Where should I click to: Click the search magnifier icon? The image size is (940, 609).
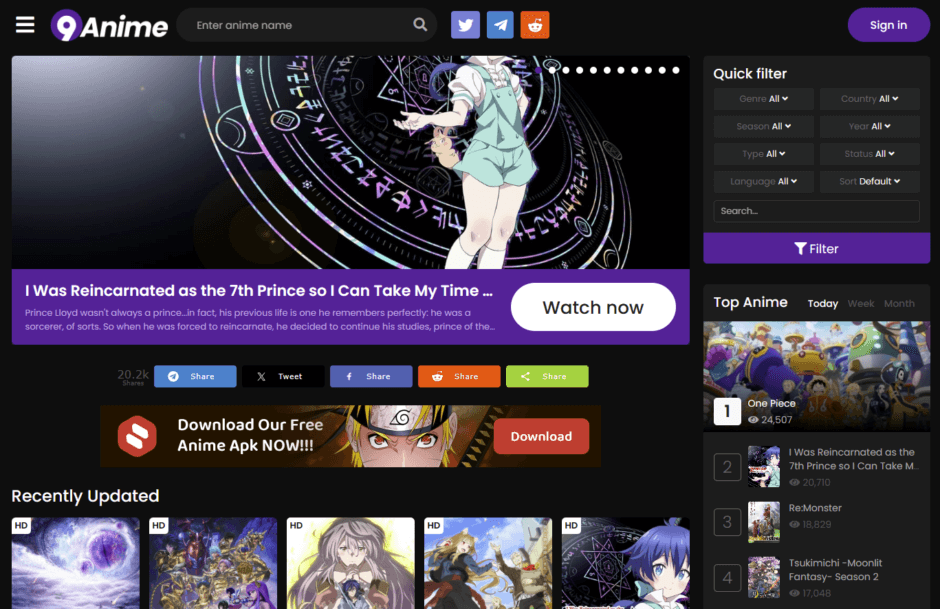coord(420,24)
